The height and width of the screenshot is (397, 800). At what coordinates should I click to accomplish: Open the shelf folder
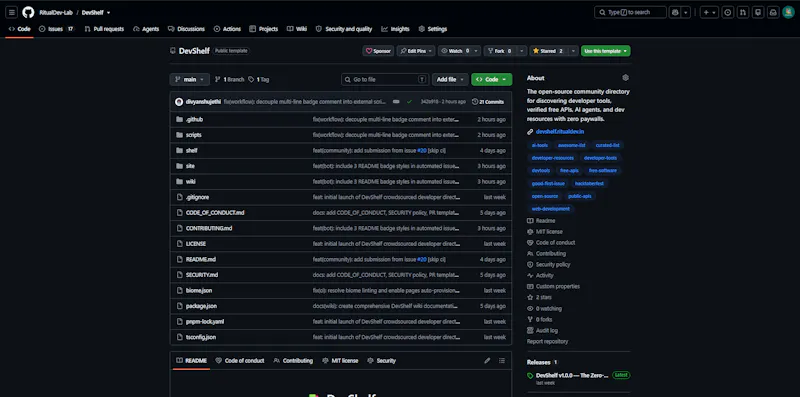(191, 151)
